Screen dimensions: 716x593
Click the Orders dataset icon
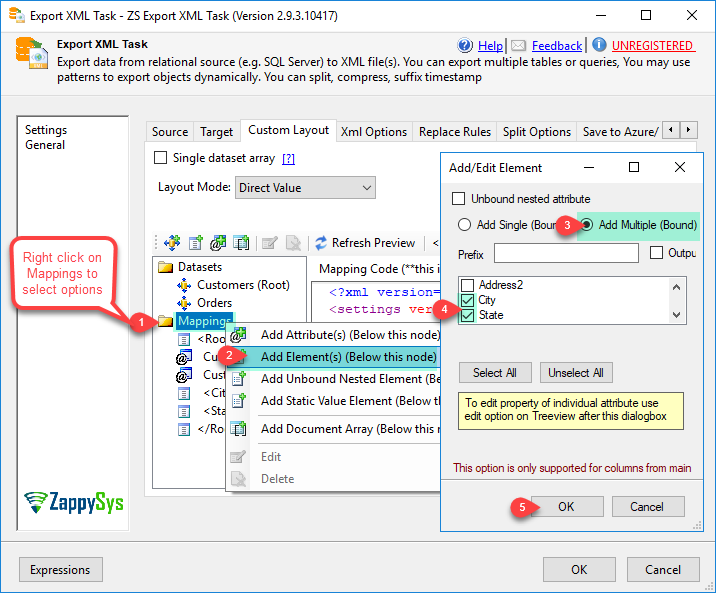[x=184, y=303]
